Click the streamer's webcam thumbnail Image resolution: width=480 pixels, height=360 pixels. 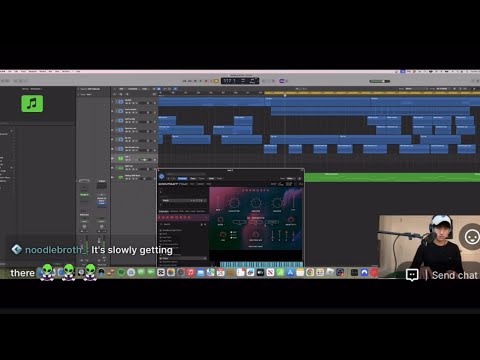429,246
